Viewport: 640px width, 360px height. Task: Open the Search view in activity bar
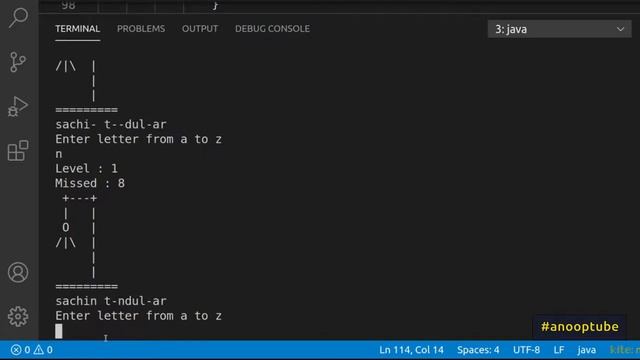tap(18, 18)
